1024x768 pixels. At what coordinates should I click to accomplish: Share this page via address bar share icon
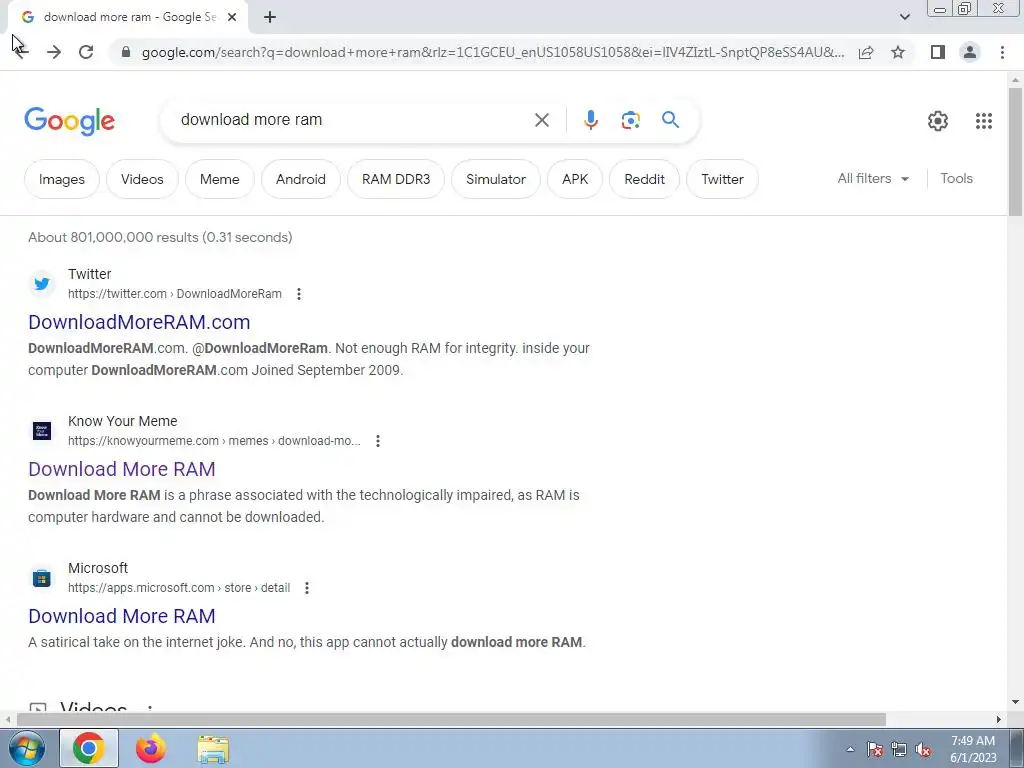click(x=866, y=52)
